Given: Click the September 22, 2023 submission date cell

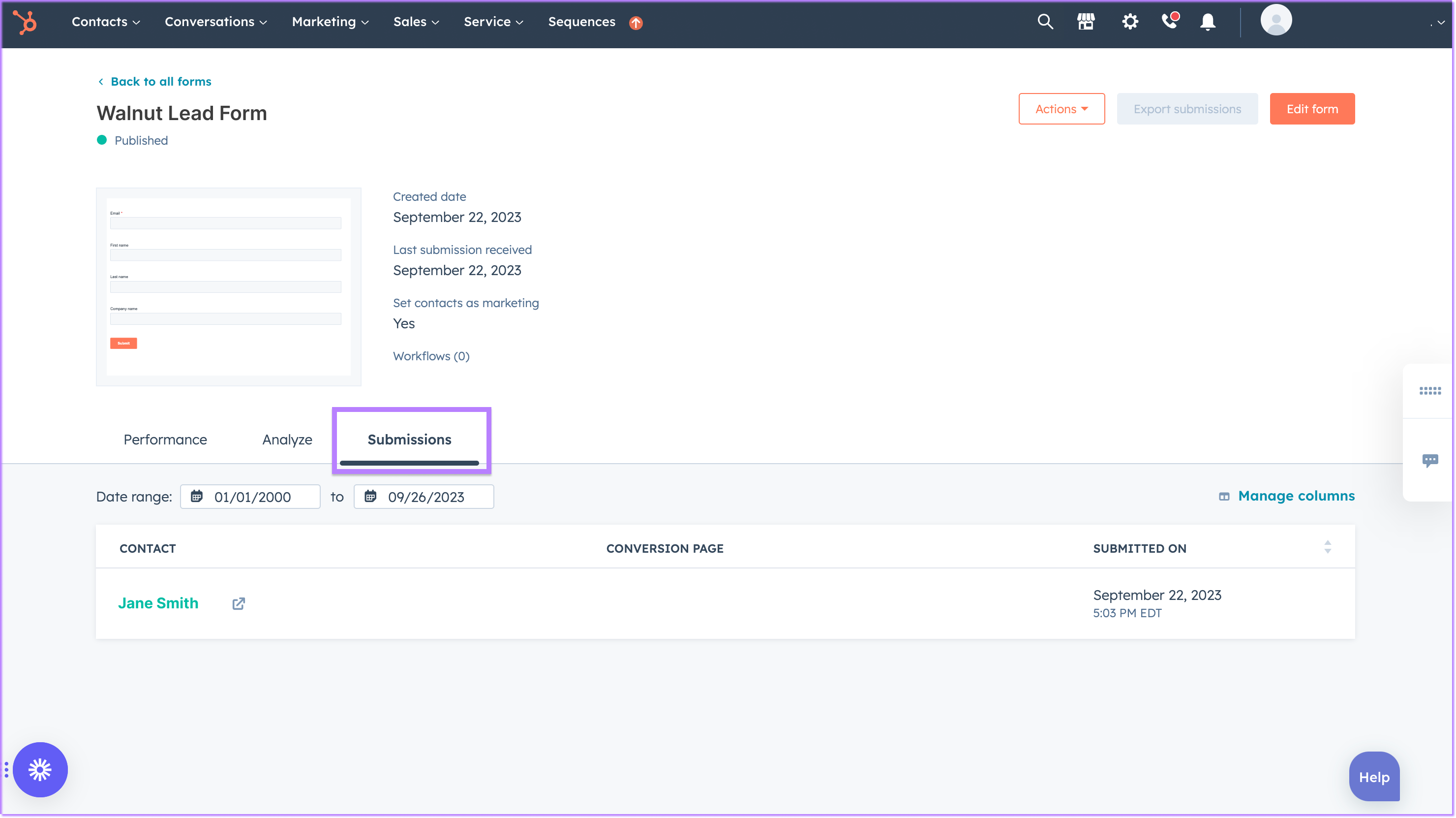Looking at the screenshot, I should [x=1157, y=595].
